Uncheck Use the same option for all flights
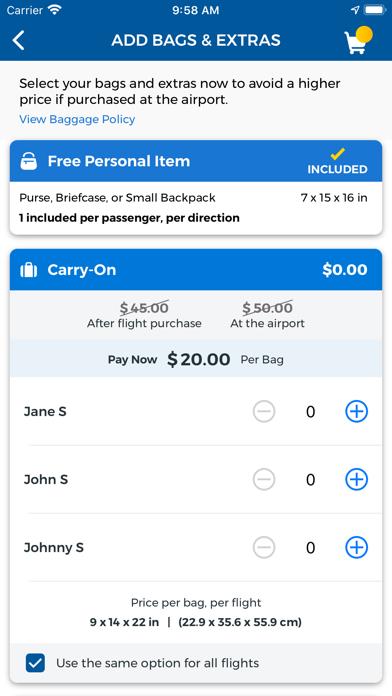 35,663
